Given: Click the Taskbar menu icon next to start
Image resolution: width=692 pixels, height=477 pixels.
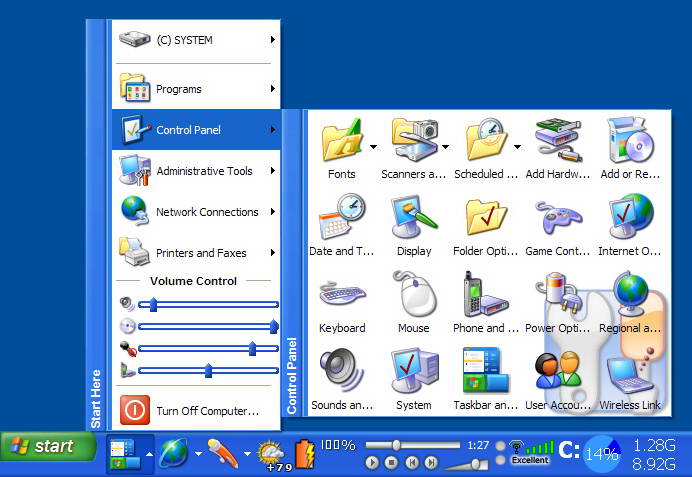Looking at the screenshot, I should [x=125, y=454].
